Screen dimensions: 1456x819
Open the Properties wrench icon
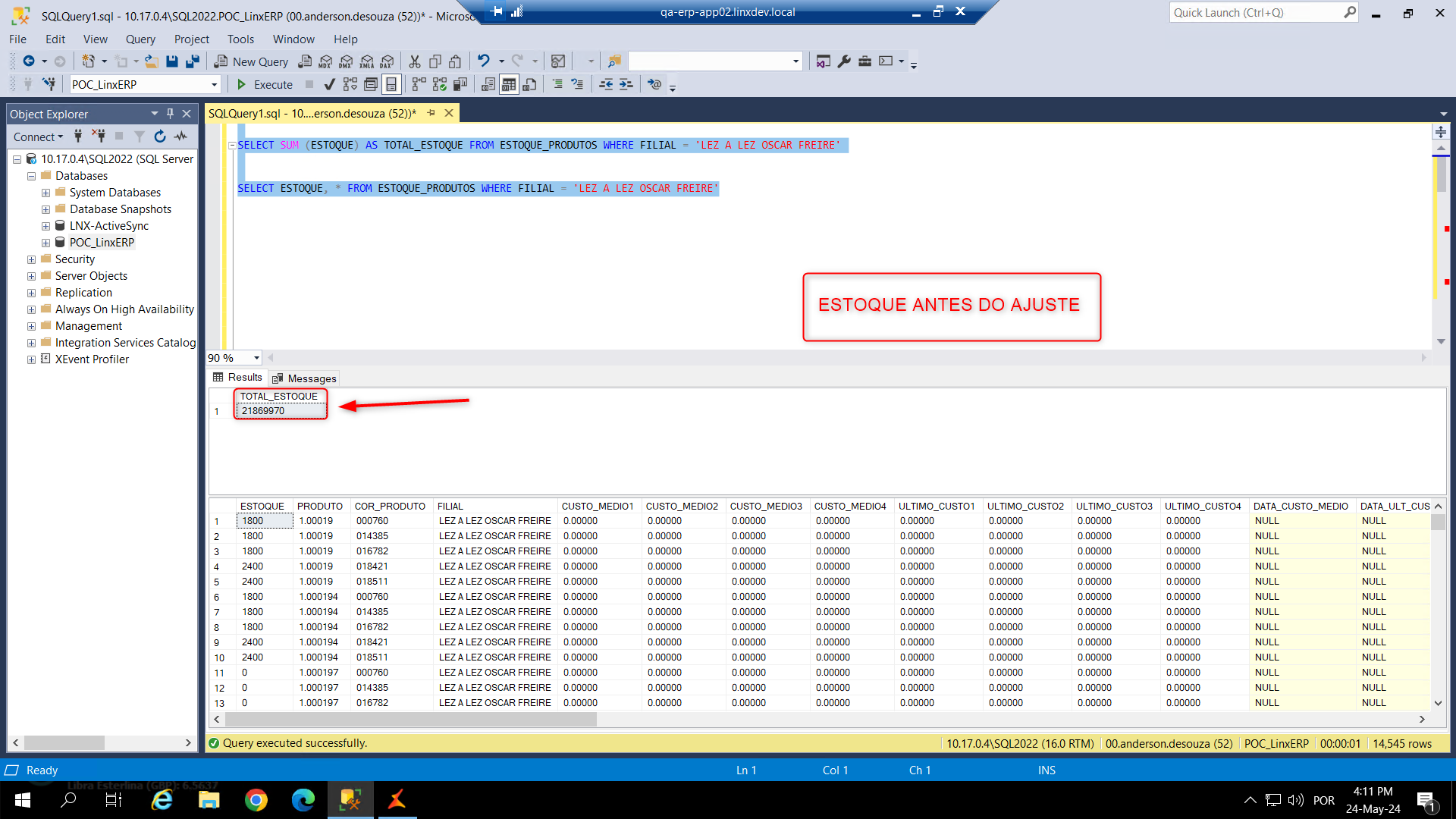coord(844,61)
